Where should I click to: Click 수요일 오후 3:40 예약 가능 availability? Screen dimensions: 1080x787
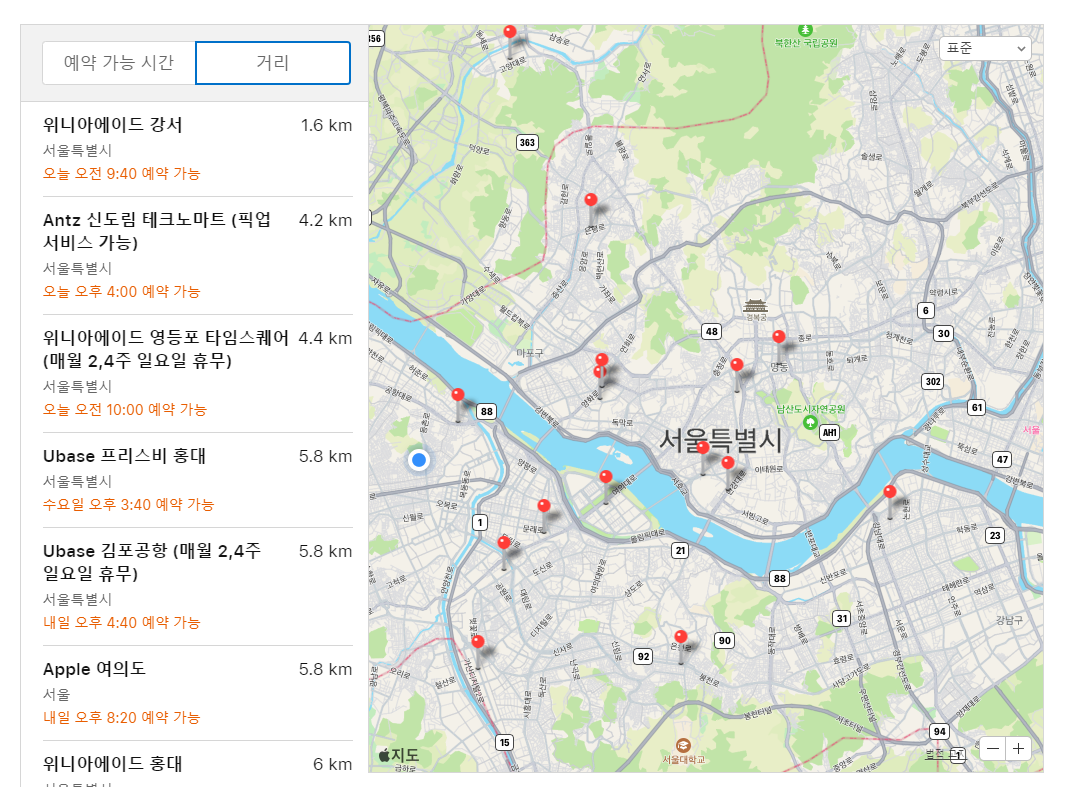pos(128,504)
